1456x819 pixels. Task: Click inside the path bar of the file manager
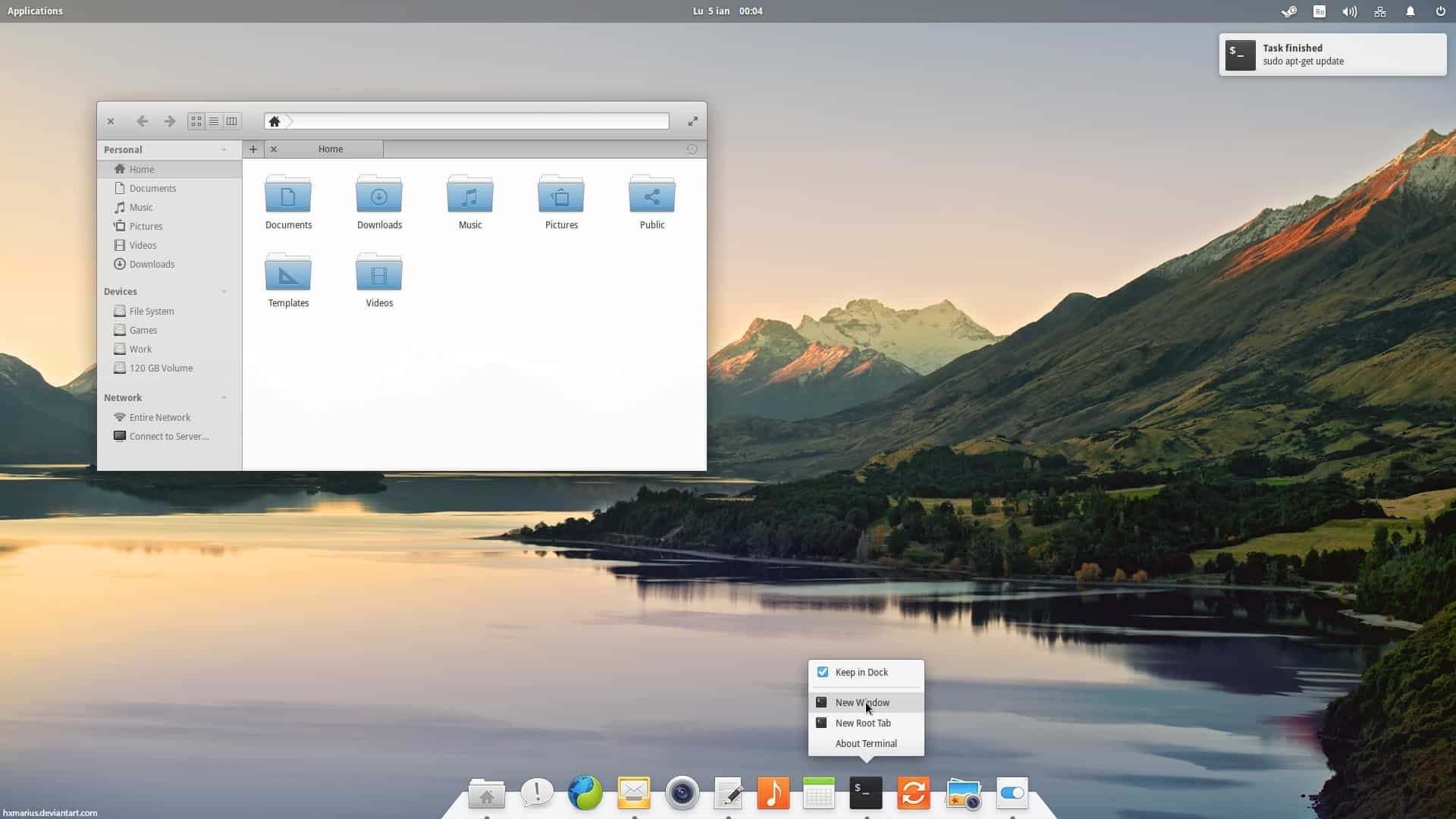[x=478, y=121]
